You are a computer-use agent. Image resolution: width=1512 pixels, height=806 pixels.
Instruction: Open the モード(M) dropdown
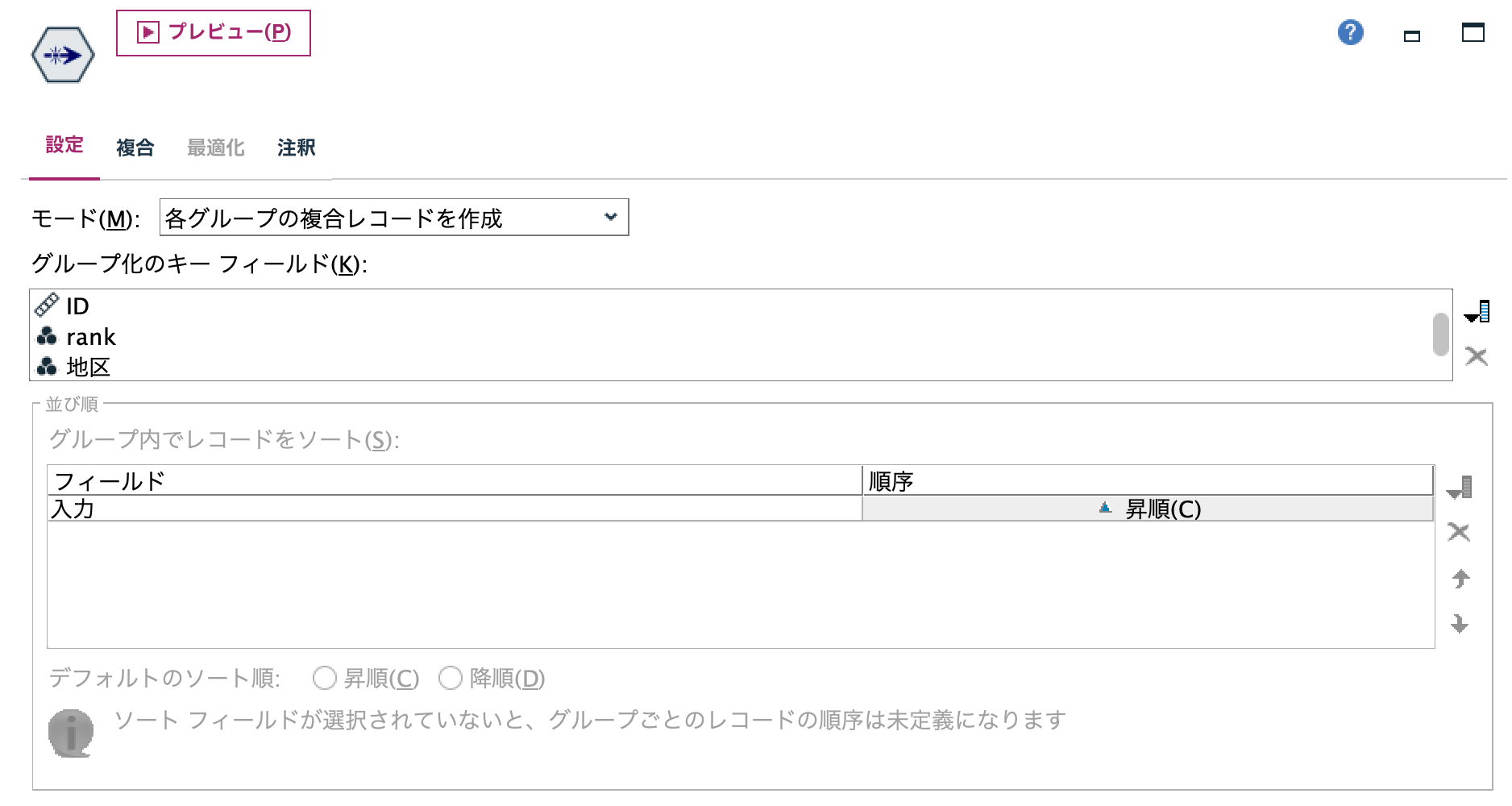pyautogui.click(x=394, y=217)
